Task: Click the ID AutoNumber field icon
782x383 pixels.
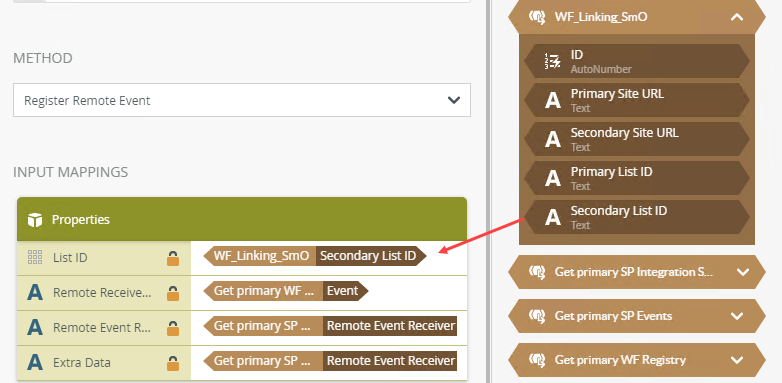Action: [x=552, y=61]
